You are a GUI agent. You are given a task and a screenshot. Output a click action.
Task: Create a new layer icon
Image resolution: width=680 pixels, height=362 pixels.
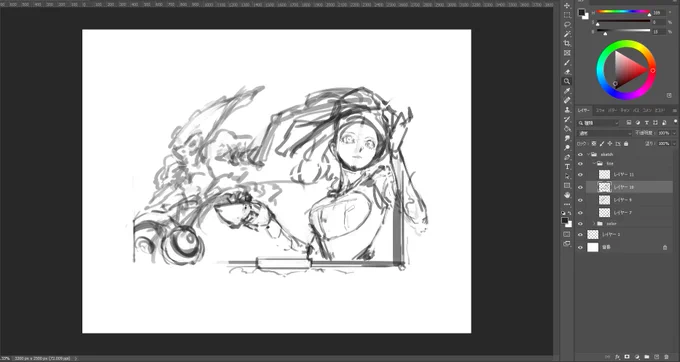coord(657,357)
